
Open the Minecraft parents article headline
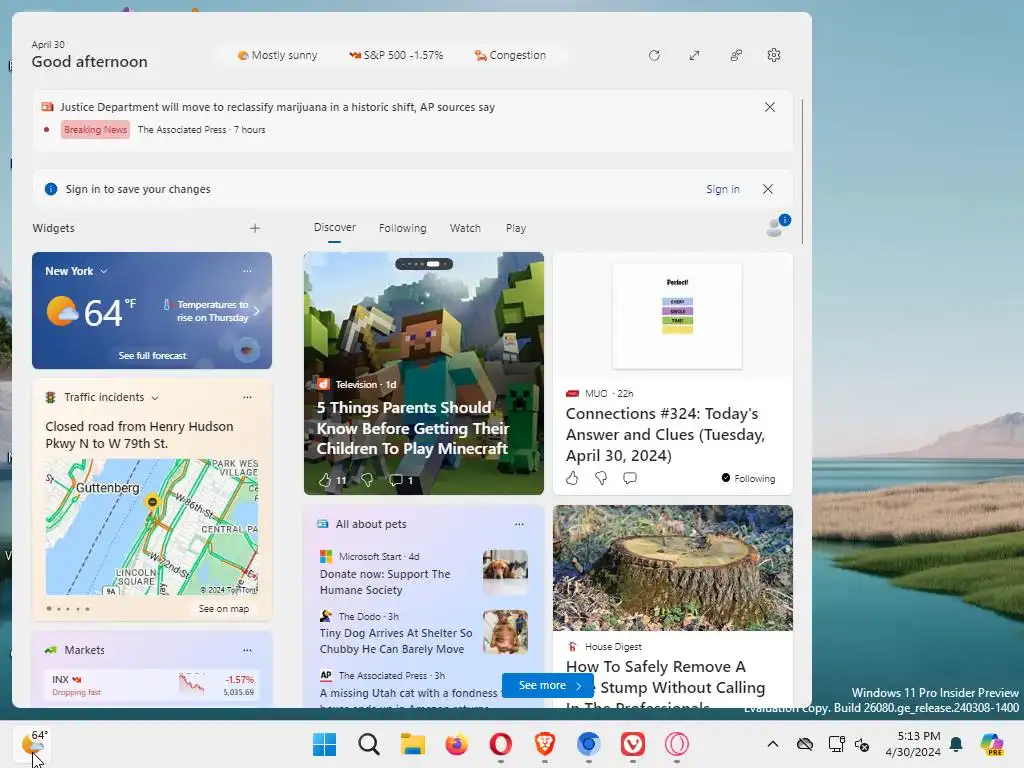[x=412, y=428]
